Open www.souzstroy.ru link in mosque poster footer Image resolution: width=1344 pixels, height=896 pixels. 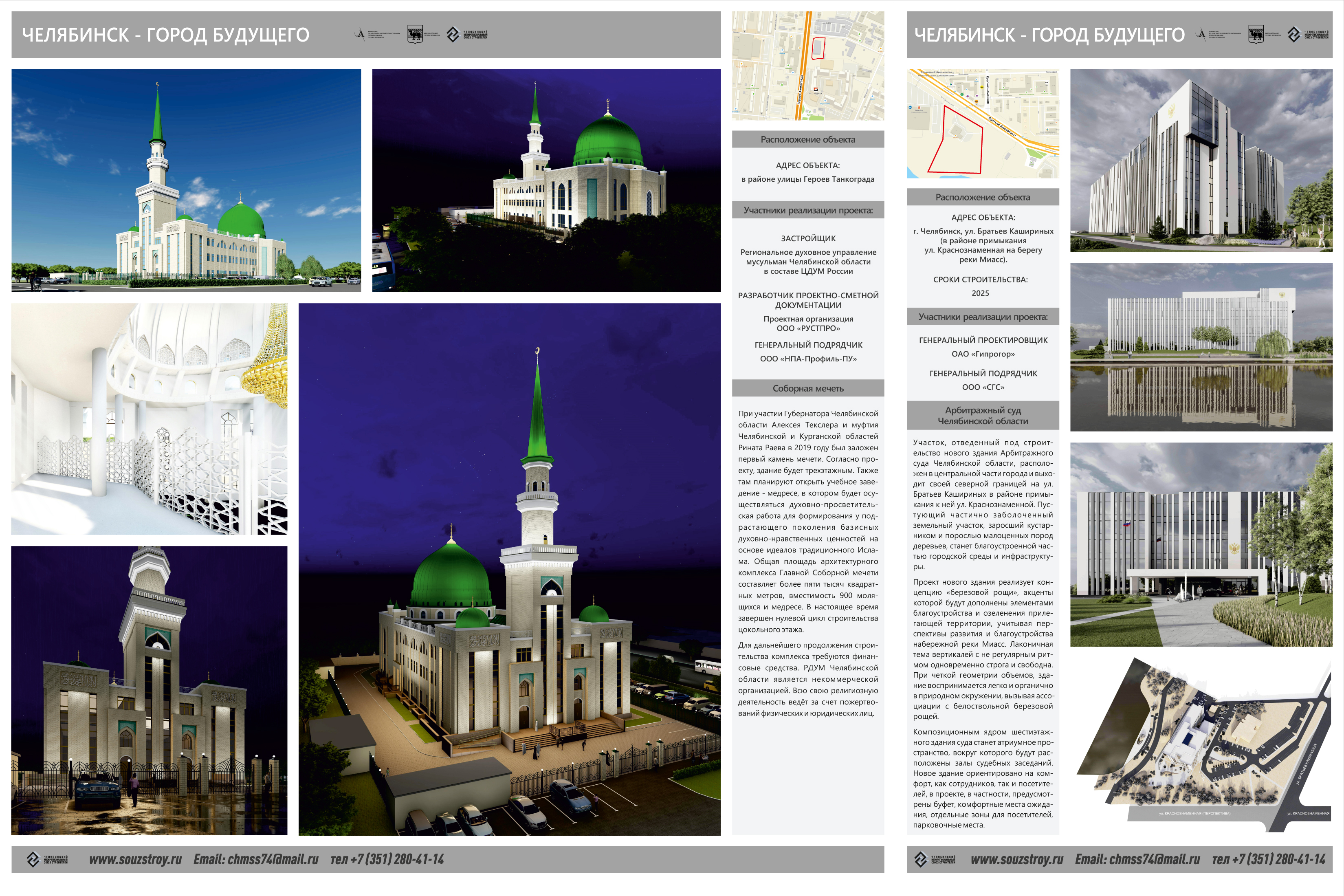(135, 859)
